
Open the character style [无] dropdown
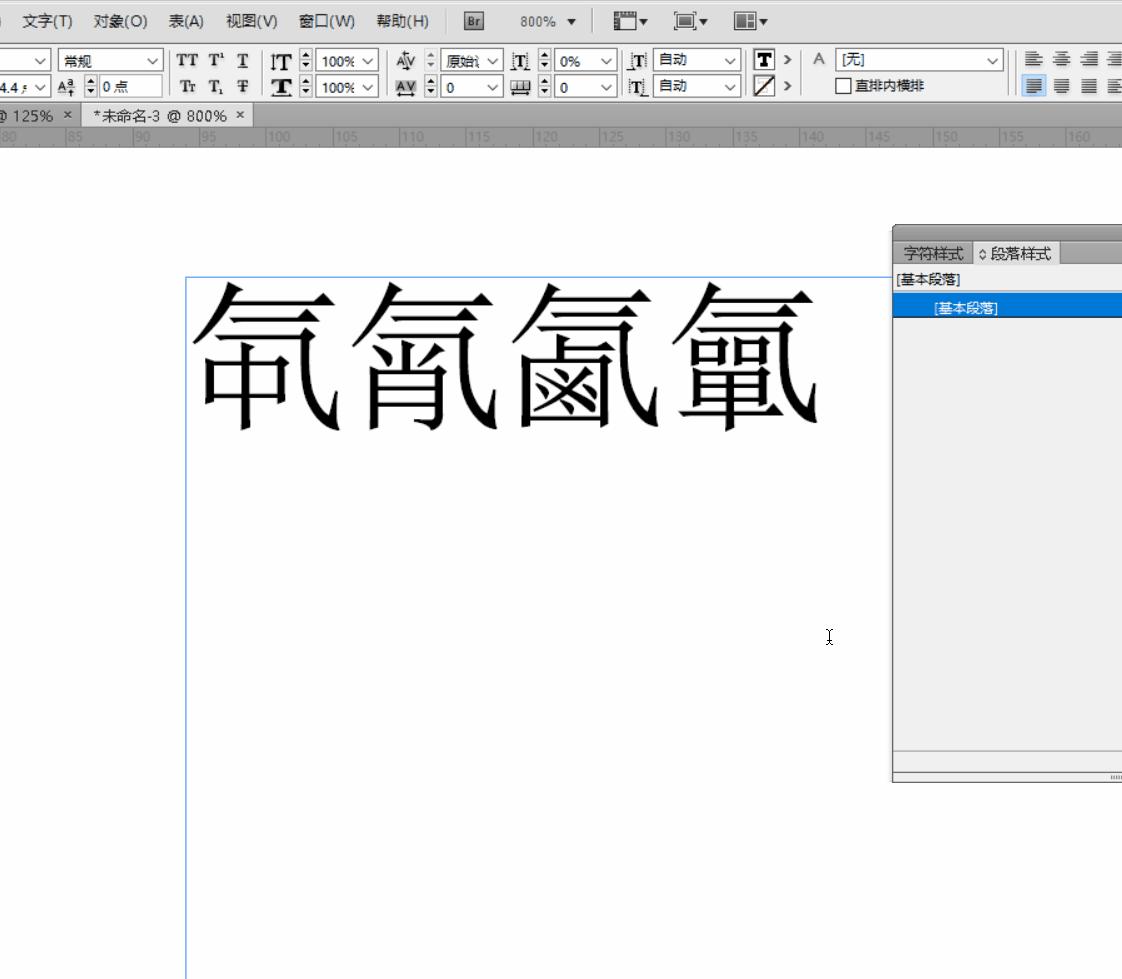click(x=918, y=60)
